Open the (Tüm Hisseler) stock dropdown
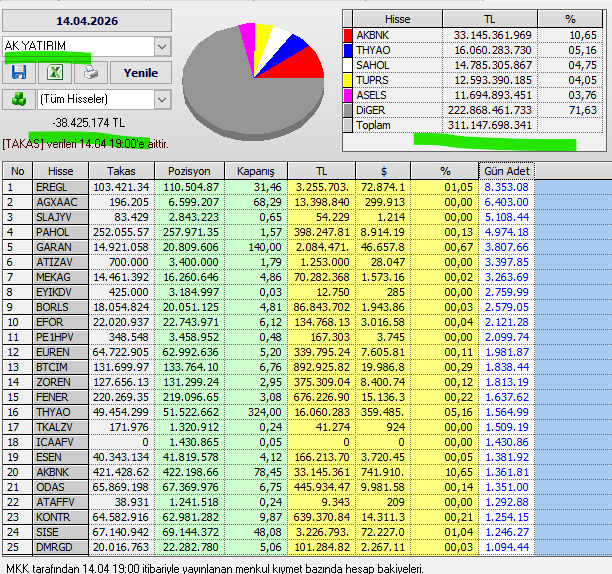The image size is (612, 574). [x=162, y=100]
